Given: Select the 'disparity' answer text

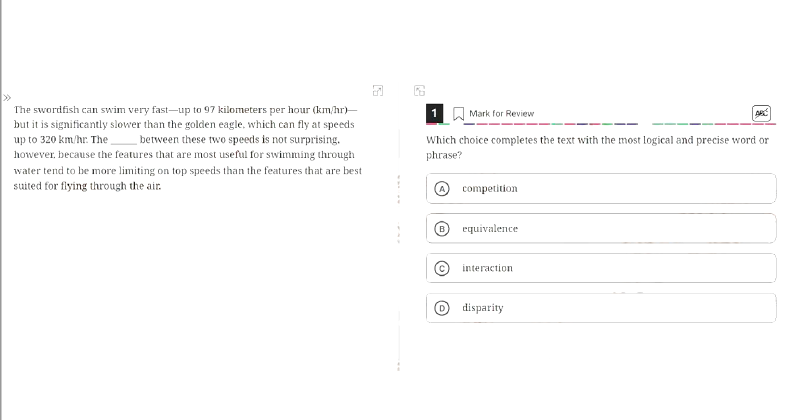Looking at the screenshot, I should point(483,308).
